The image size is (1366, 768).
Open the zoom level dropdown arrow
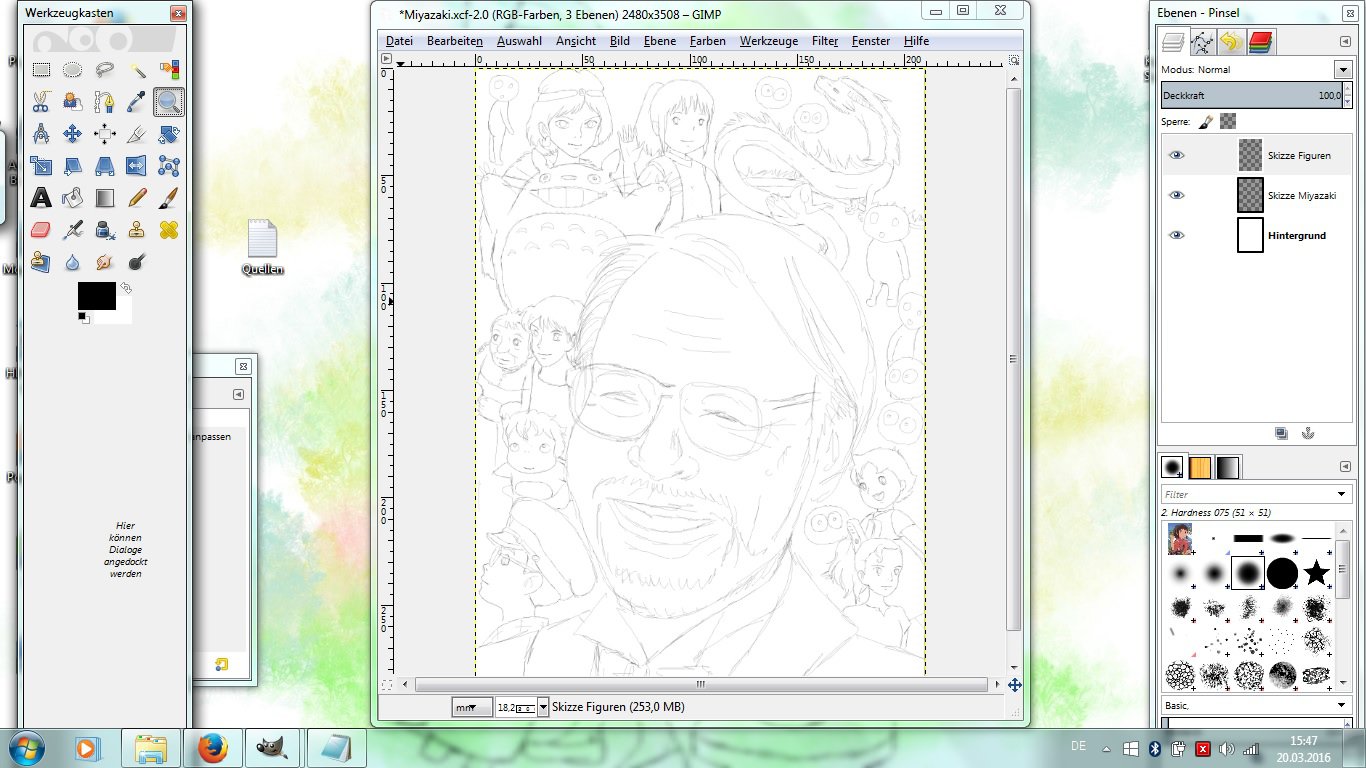tap(543, 707)
